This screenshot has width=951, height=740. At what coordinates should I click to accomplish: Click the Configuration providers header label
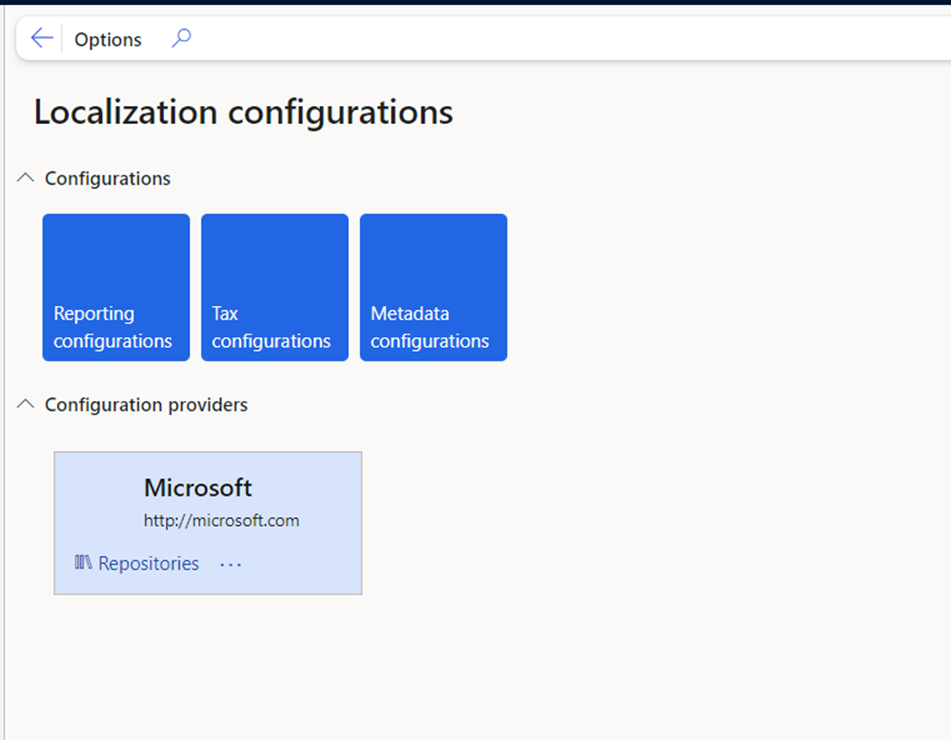(146, 405)
